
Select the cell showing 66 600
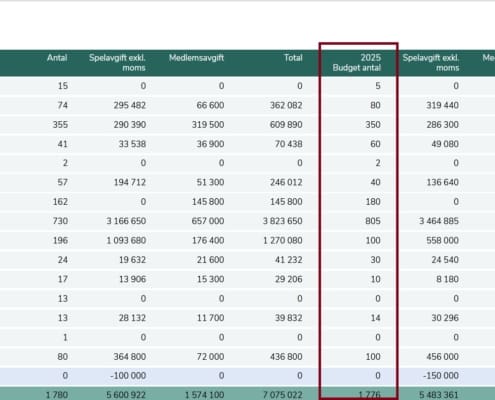coord(210,105)
